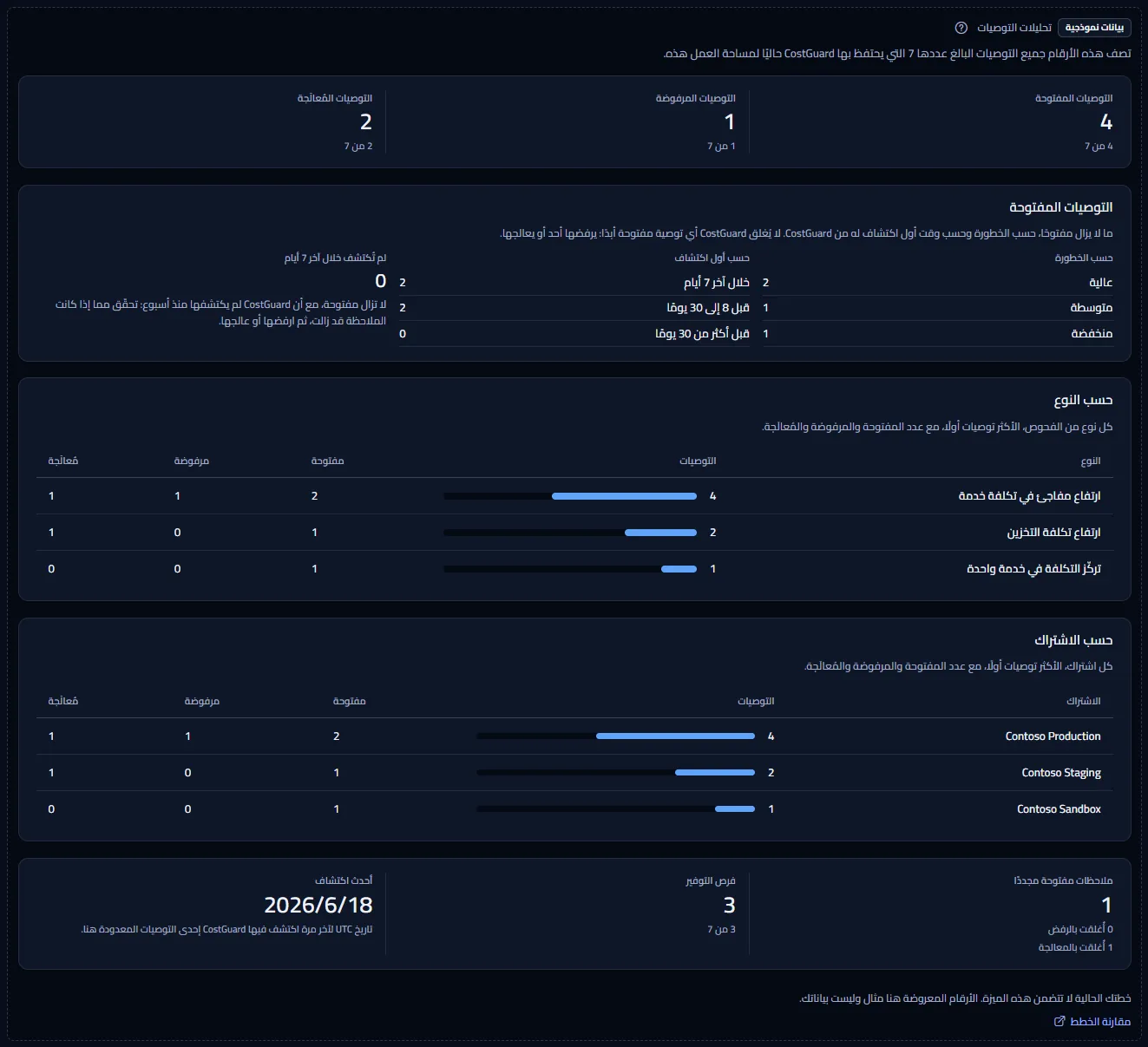Click the 0 أُغلقت بالرفض text
Screen dimensions: 1148x1047
1080,929
